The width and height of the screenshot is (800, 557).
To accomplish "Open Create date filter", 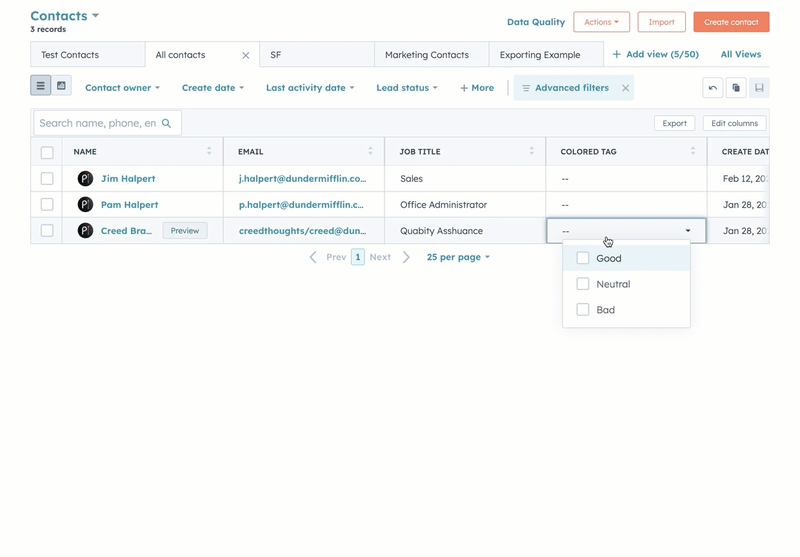I will 213,88.
